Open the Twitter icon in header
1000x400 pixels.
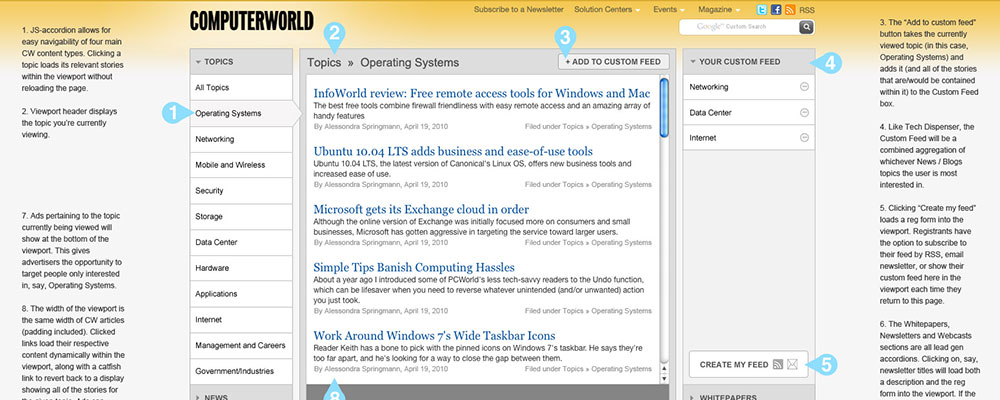(761, 10)
